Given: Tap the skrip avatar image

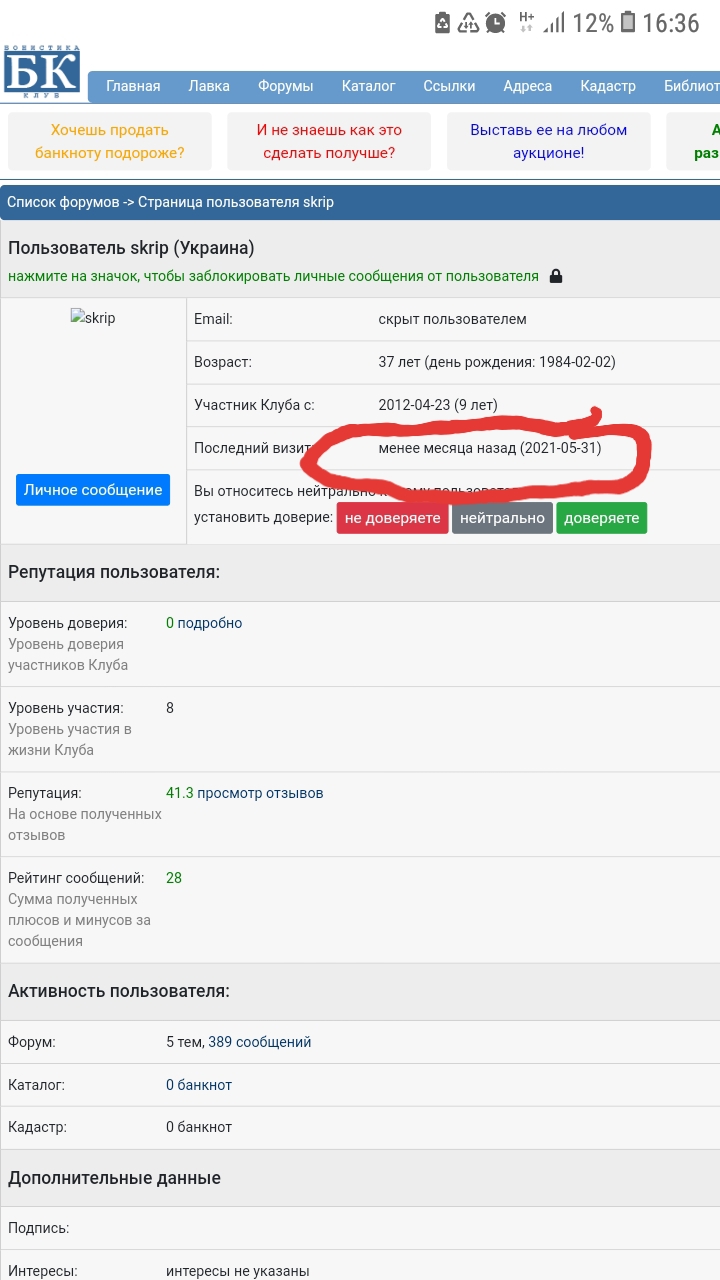Looking at the screenshot, I should coord(93,318).
